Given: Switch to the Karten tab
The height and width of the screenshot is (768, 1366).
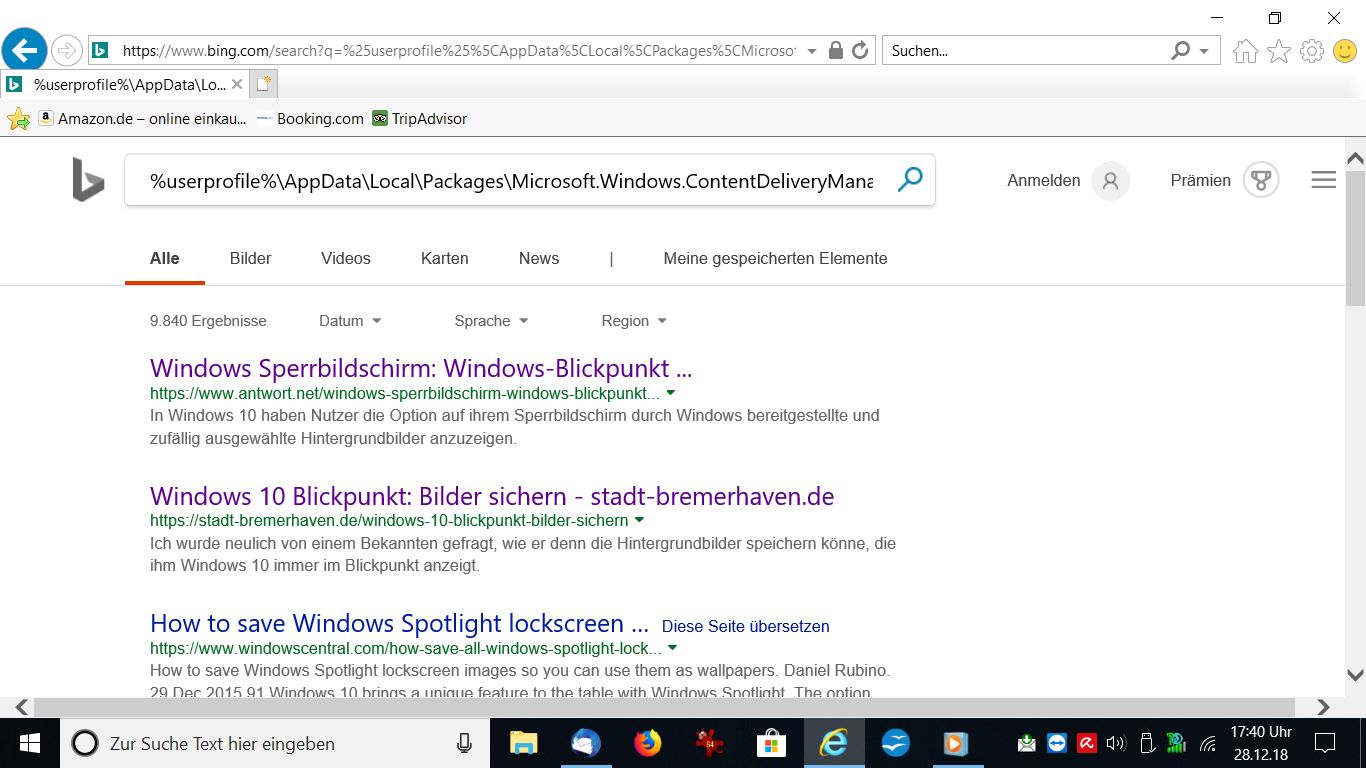Looking at the screenshot, I should click(445, 258).
